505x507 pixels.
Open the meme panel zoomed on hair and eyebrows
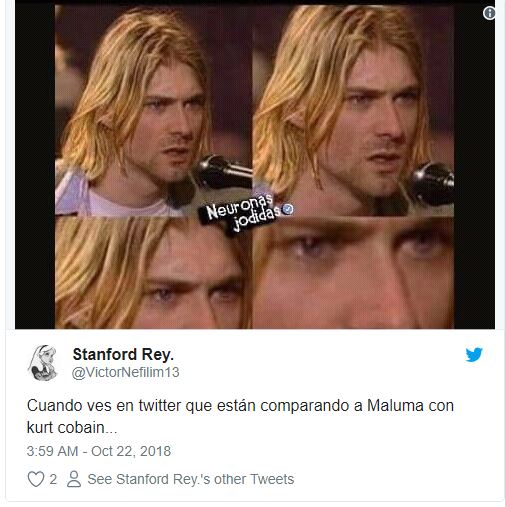coord(154,273)
